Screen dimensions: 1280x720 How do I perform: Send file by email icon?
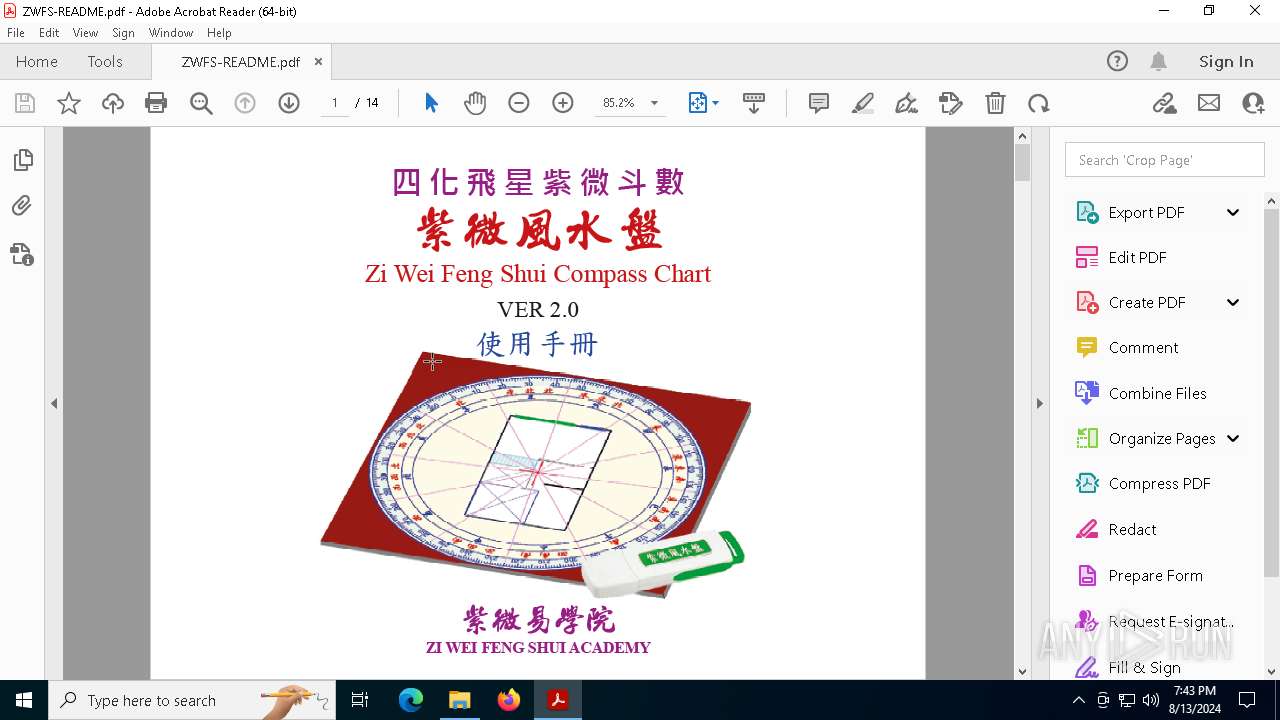tap(1209, 103)
